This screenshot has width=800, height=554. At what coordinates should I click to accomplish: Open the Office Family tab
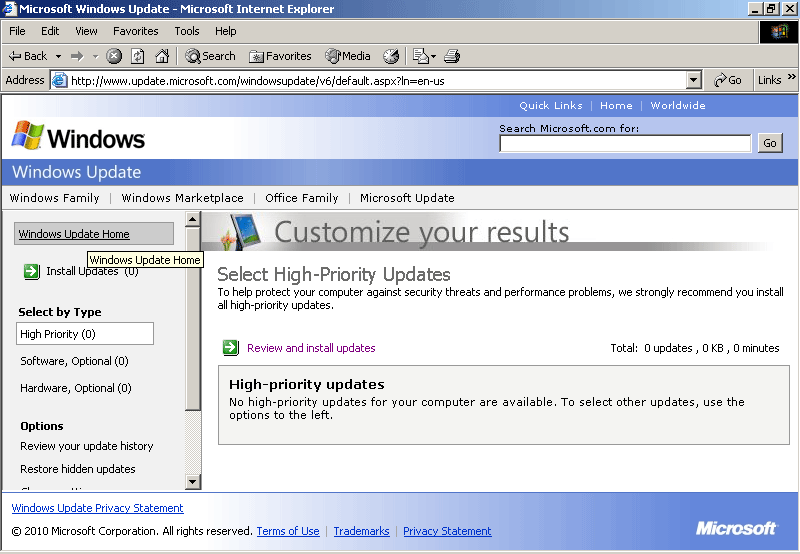[x=302, y=198]
